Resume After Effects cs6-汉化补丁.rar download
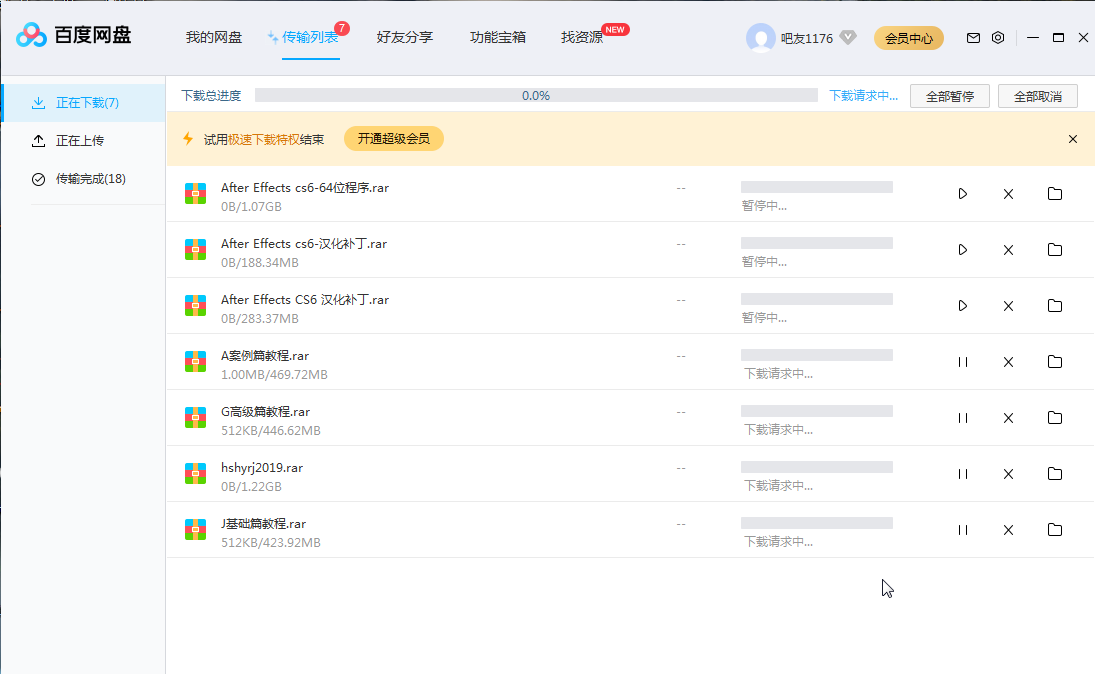This screenshot has height=674, width=1095. point(962,249)
